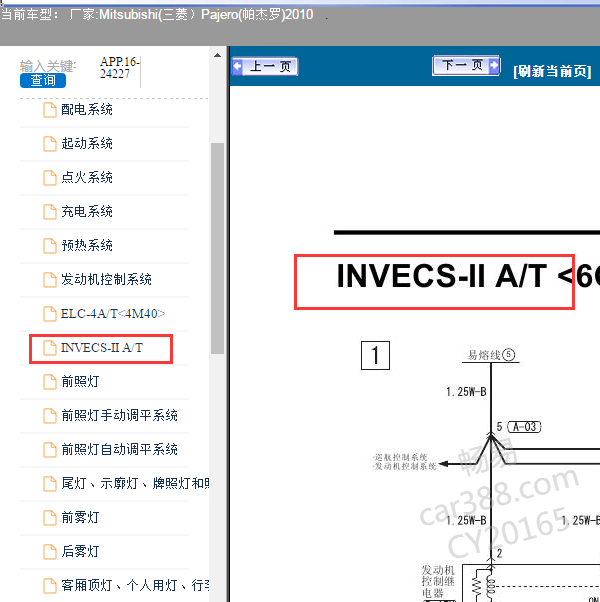Select 点火系统 entry
The width and height of the screenshot is (600, 602).
[x=87, y=177]
